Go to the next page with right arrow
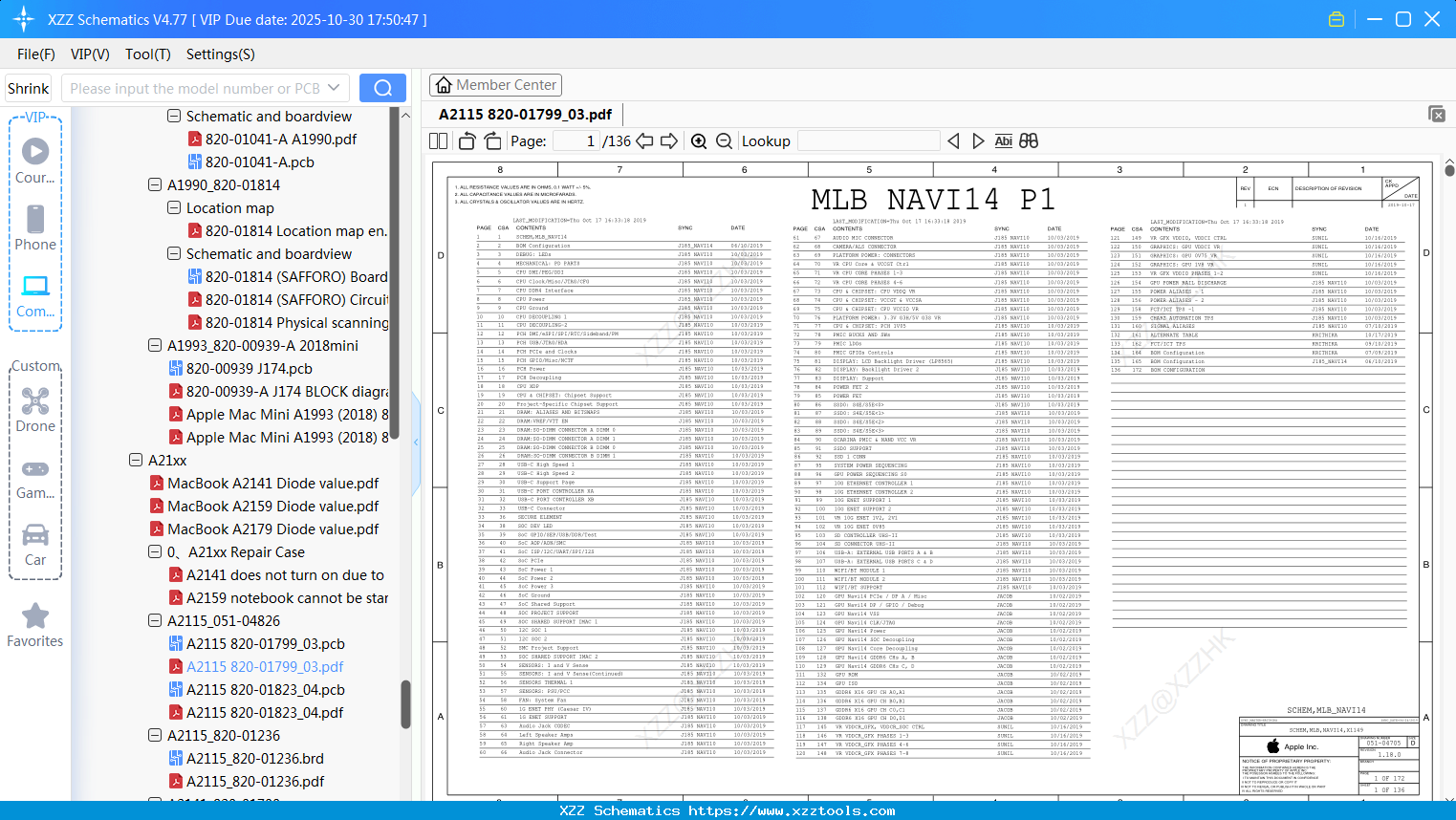Viewport: 1456px width, 820px height. tap(669, 141)
